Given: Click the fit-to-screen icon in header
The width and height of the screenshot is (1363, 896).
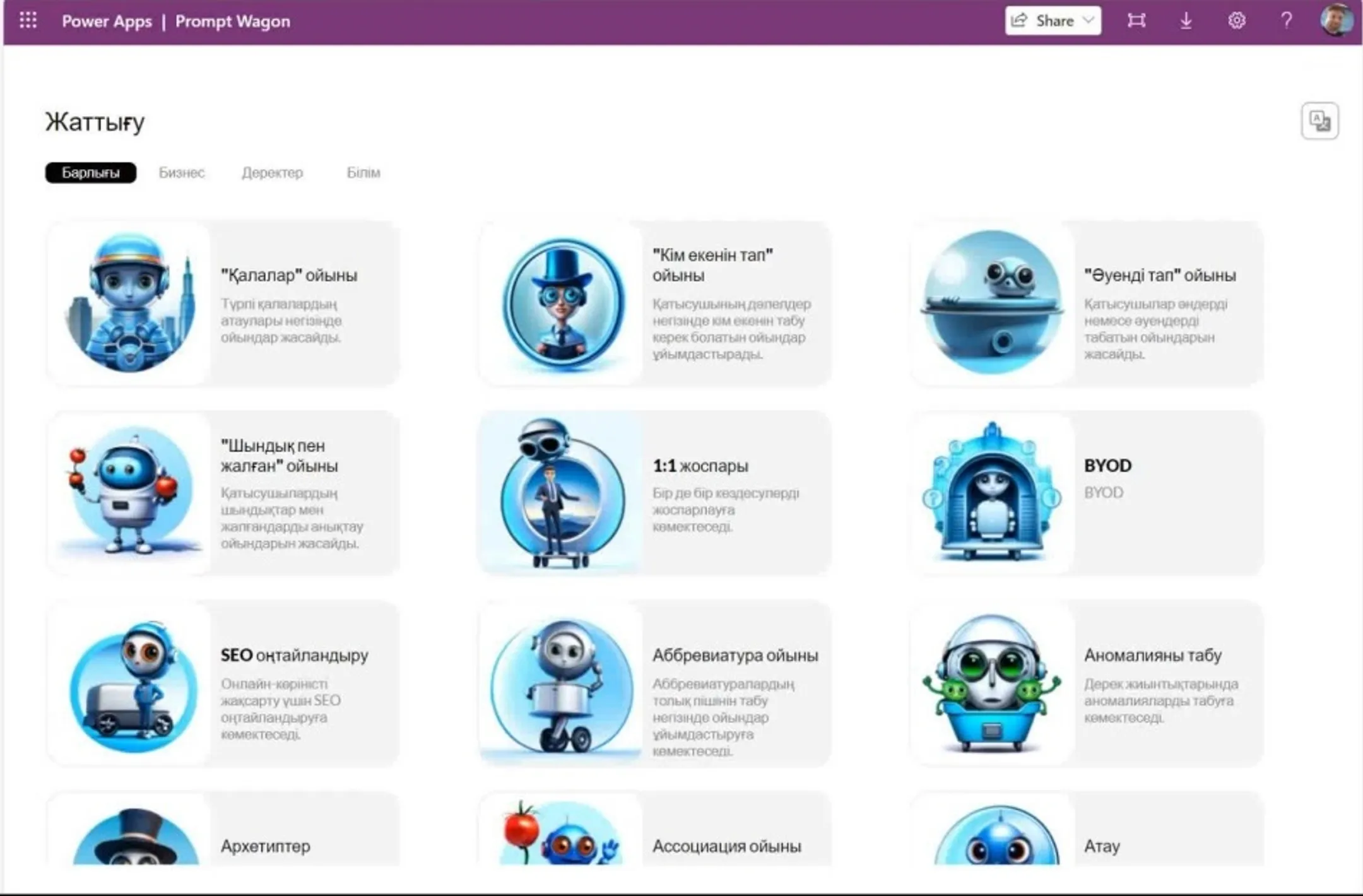Looking at the screenshot, I should coord(1136,21).
